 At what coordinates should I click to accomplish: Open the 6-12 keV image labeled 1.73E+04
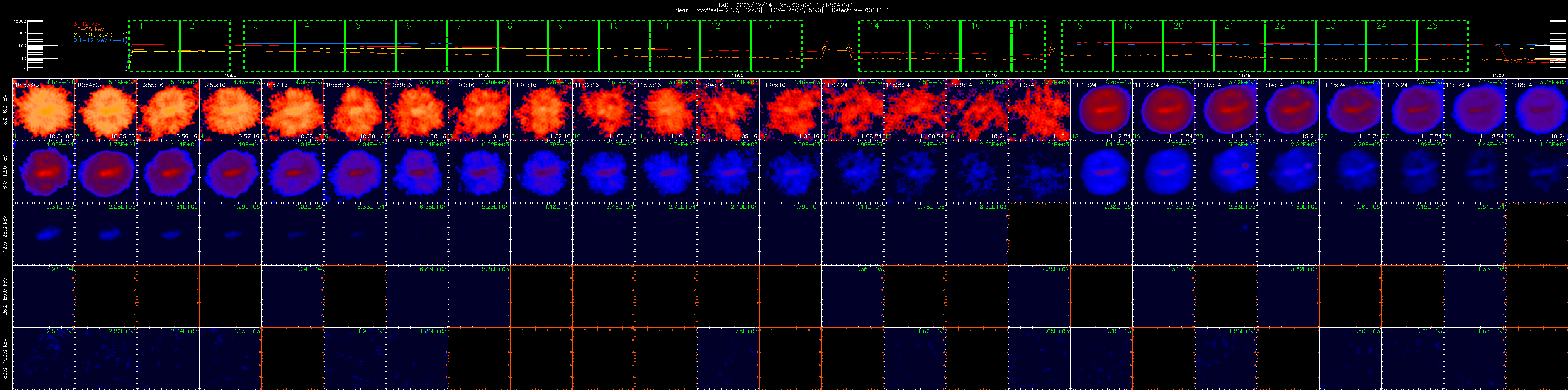[106, 172]
